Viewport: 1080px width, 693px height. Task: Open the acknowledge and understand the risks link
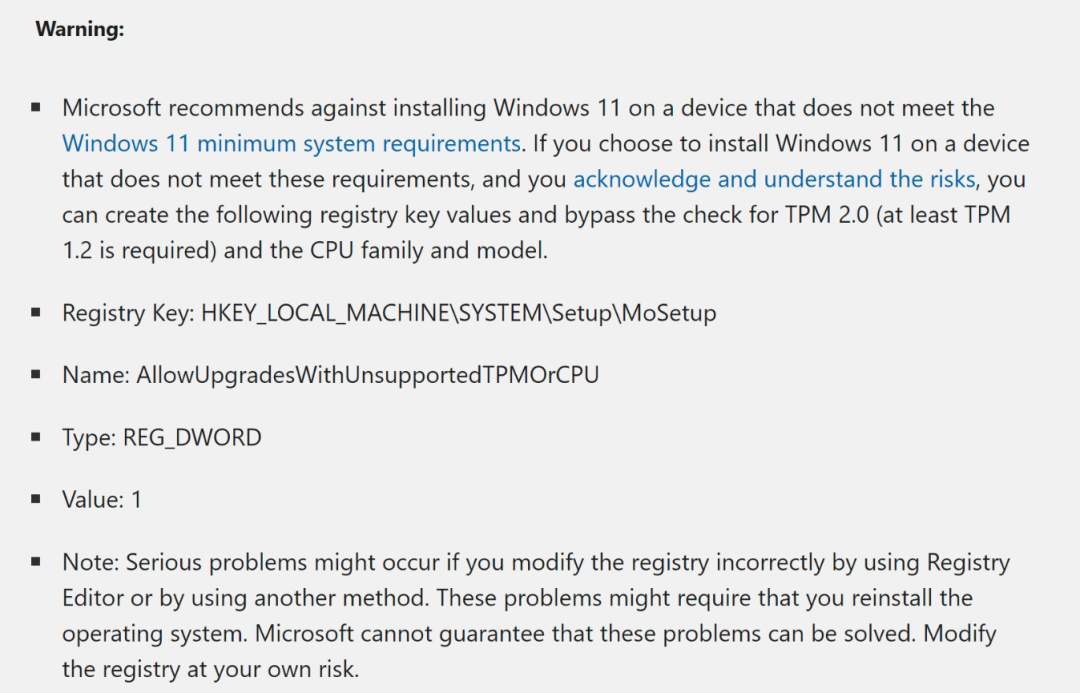point(774,179)
